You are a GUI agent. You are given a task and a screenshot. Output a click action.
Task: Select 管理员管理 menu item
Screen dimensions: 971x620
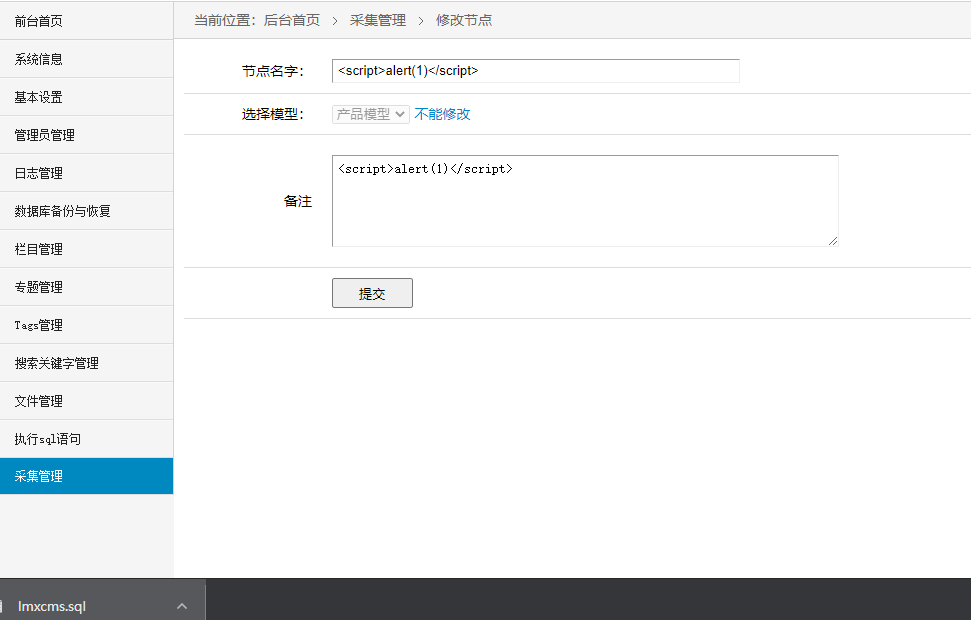tap(86, 135)
